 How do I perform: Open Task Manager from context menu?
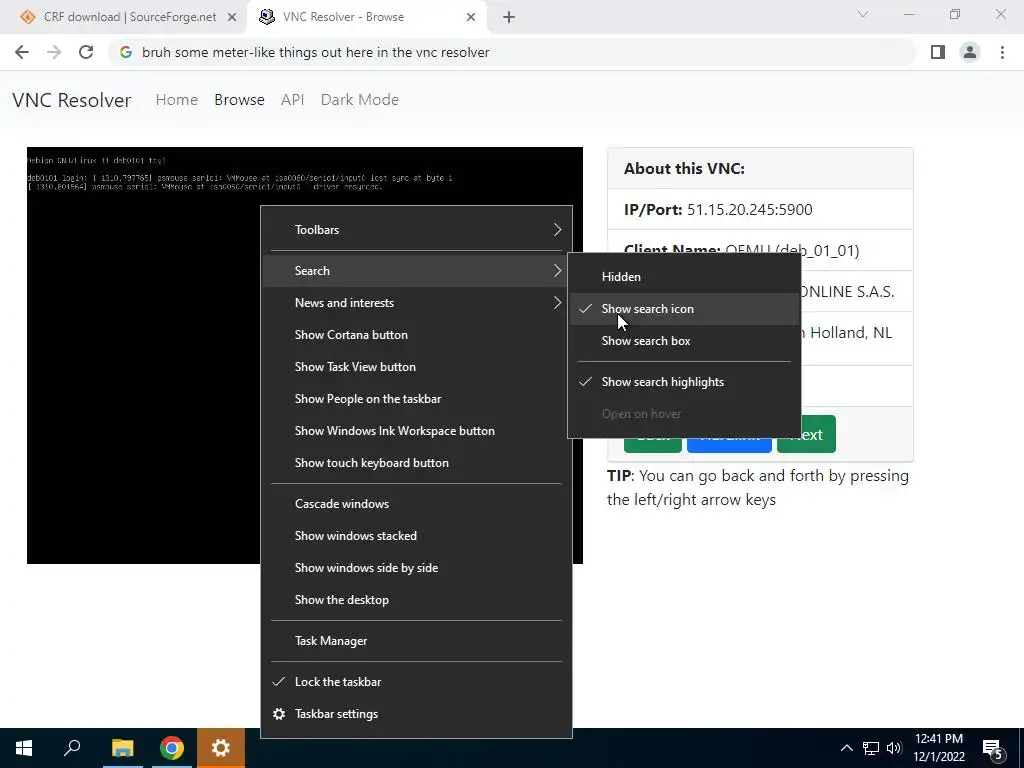tap(416, 641)
